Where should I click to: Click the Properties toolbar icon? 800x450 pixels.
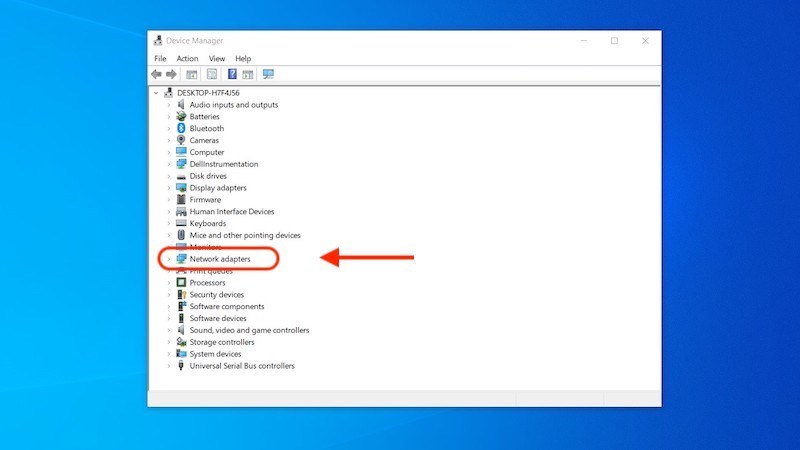[212, 74]
